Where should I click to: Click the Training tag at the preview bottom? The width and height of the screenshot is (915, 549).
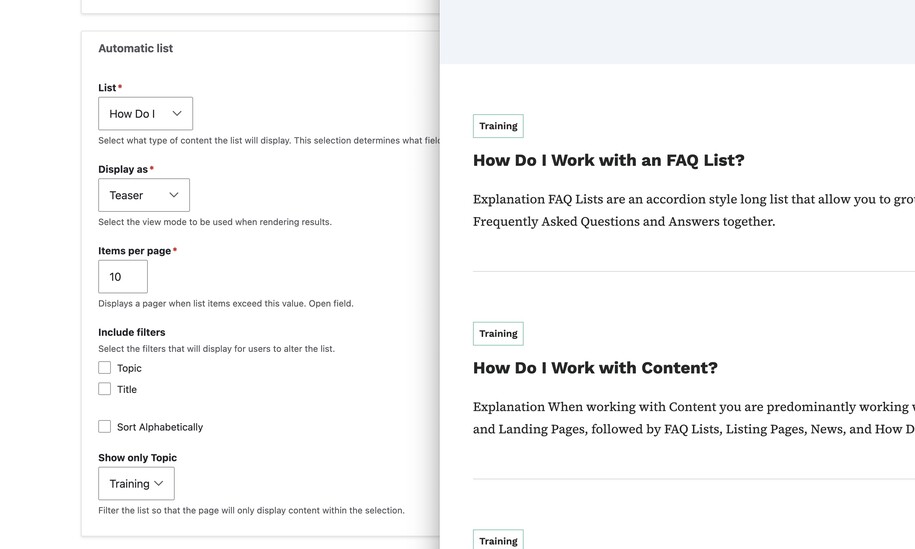coord(498,540)
